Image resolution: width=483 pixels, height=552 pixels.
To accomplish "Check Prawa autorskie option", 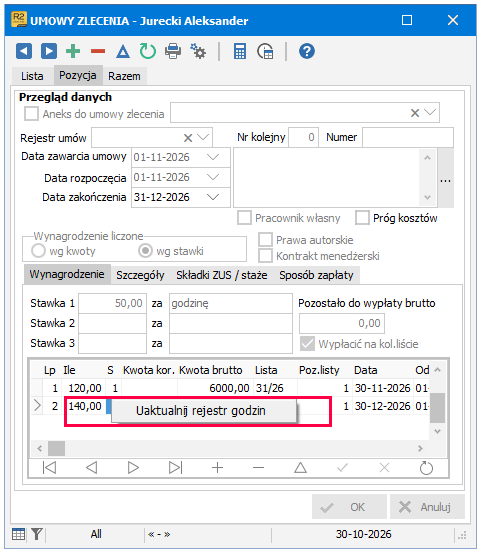I will click(265, 240).
